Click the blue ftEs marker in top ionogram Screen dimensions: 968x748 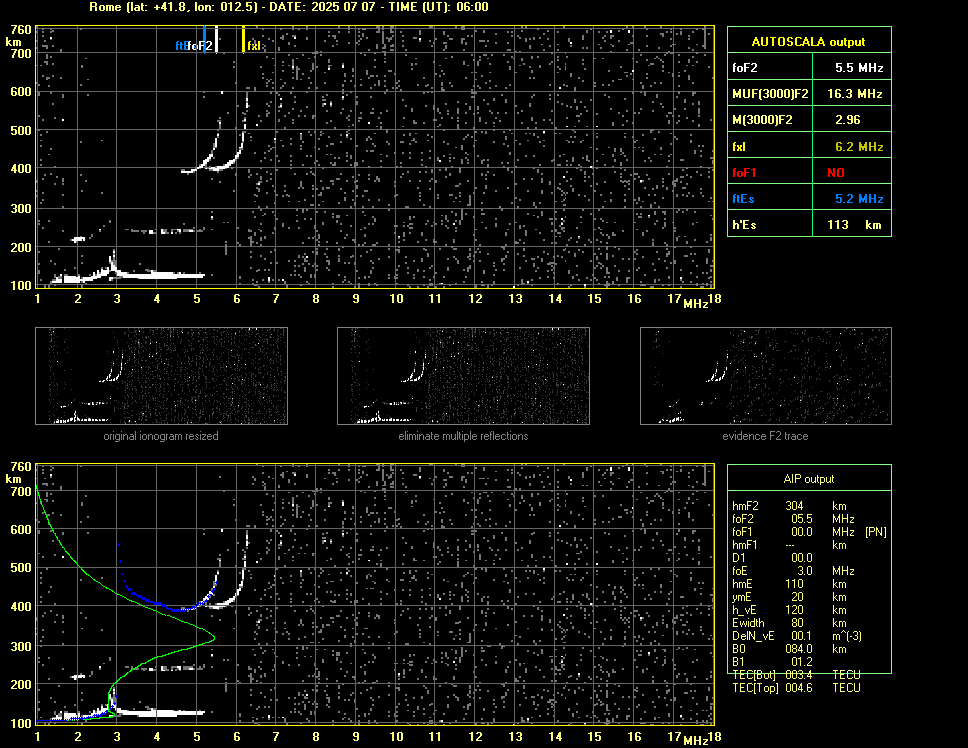pos(204,39)
